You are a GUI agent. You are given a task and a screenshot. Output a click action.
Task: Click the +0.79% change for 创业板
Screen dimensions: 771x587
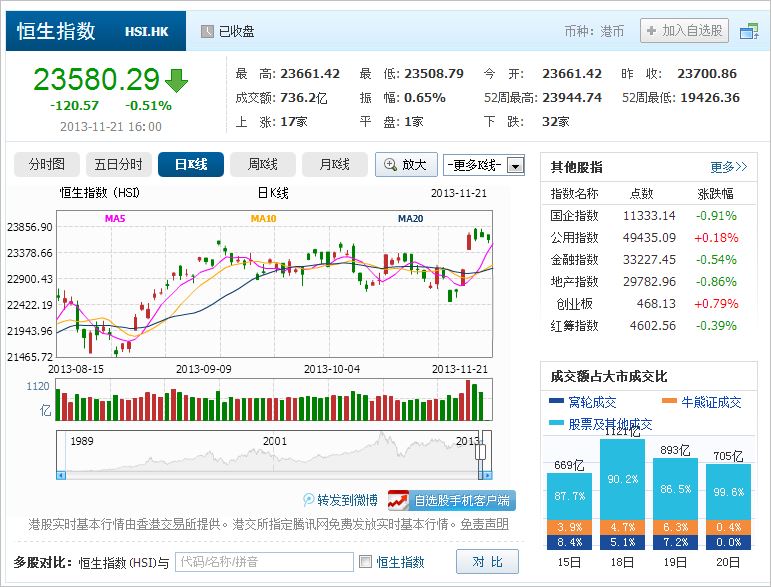pos(716,304)
